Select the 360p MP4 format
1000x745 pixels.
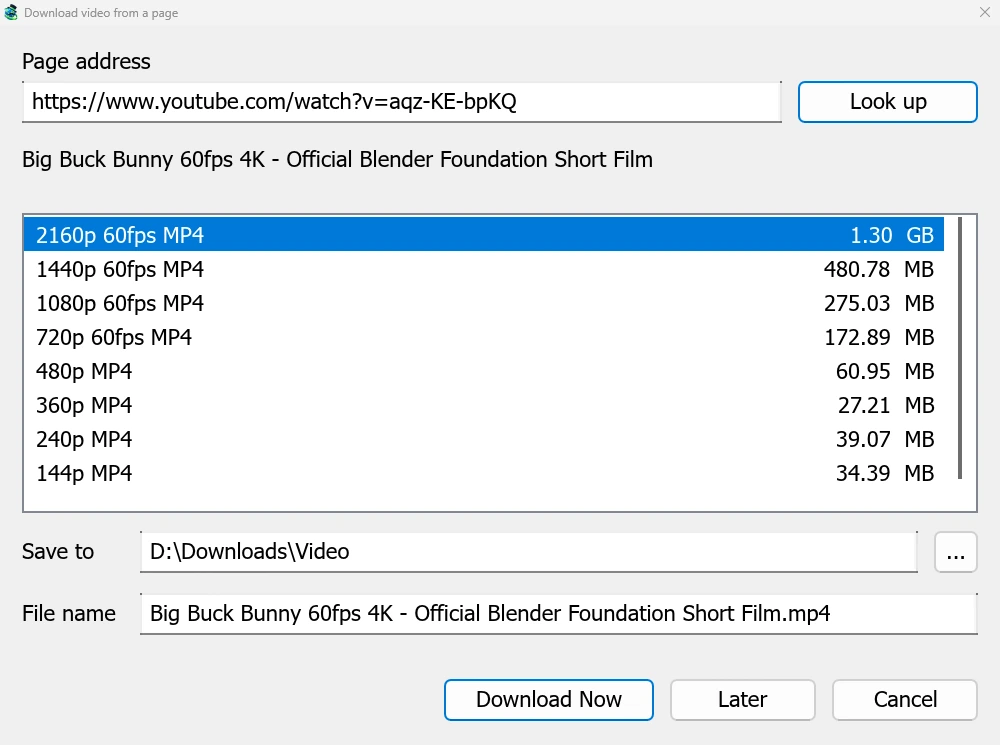coord(483,405)
